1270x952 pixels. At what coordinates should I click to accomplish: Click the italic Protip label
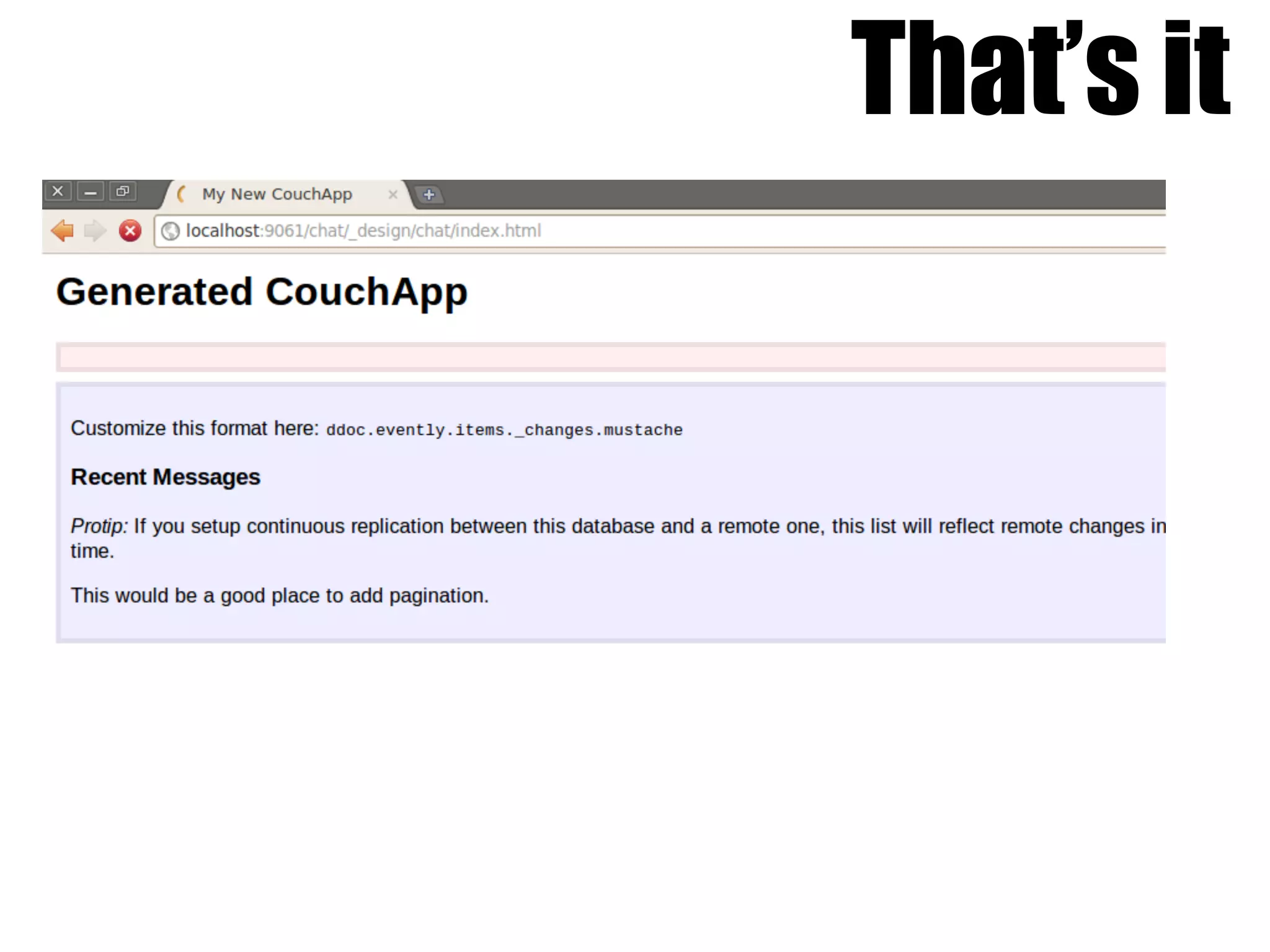[99, 526]
